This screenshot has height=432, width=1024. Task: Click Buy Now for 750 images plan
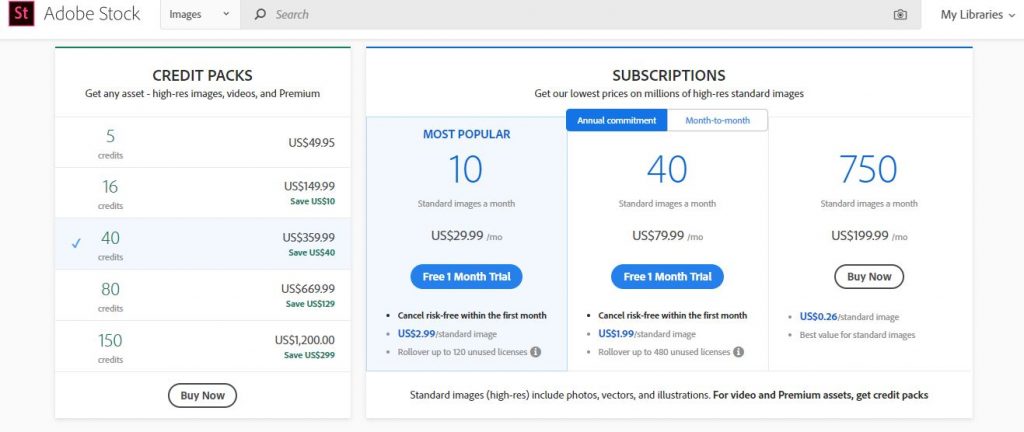click(x=869, y=277)
